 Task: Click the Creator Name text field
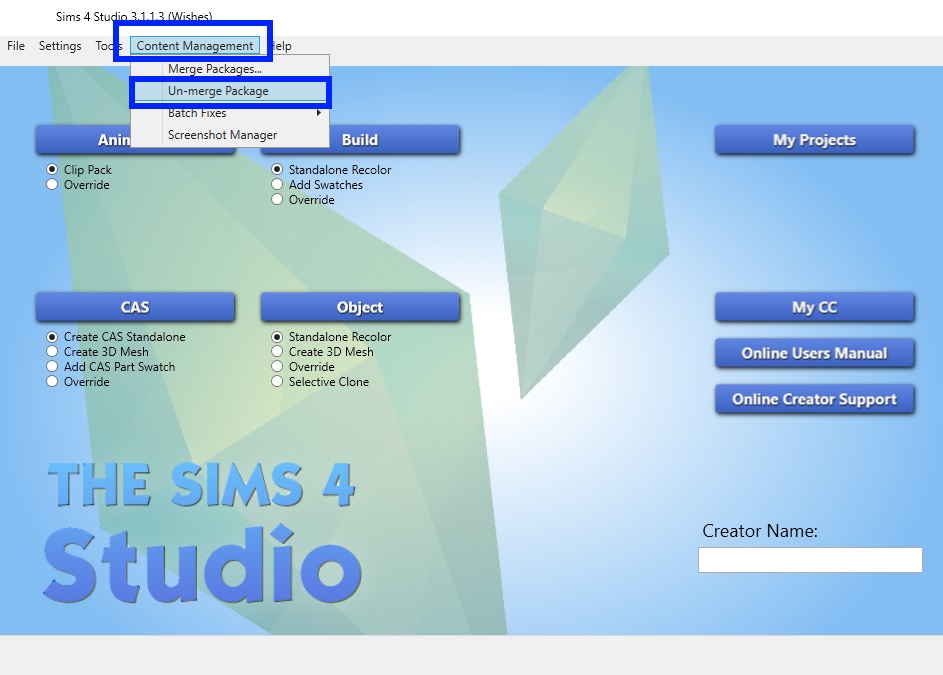(810, 560)
